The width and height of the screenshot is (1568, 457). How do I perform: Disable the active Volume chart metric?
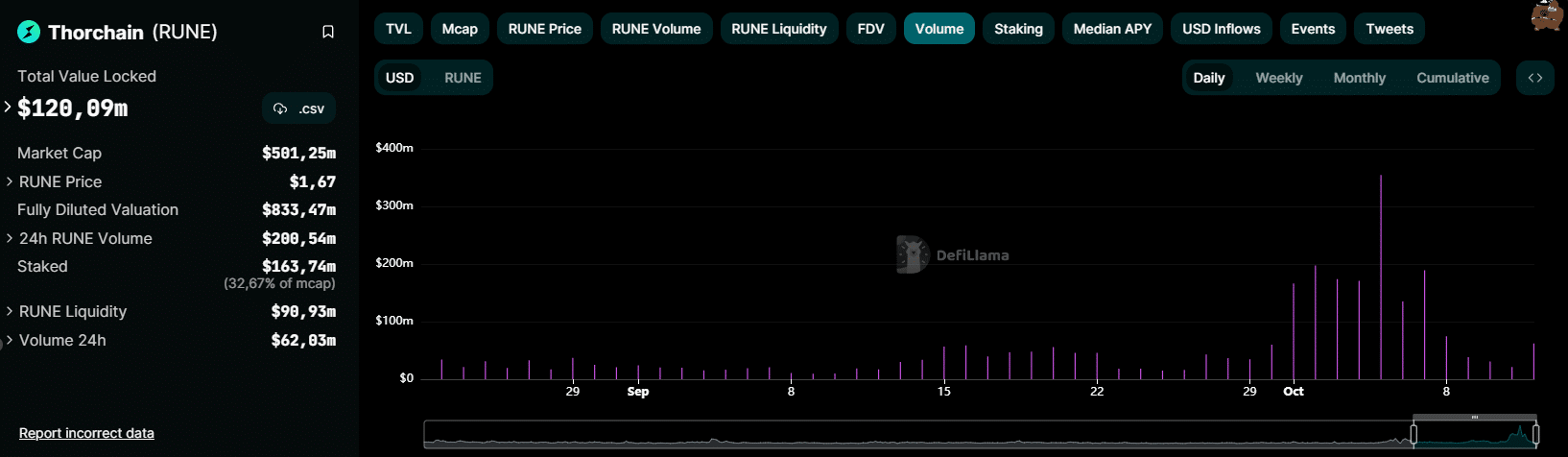click(x=939, y=29)
